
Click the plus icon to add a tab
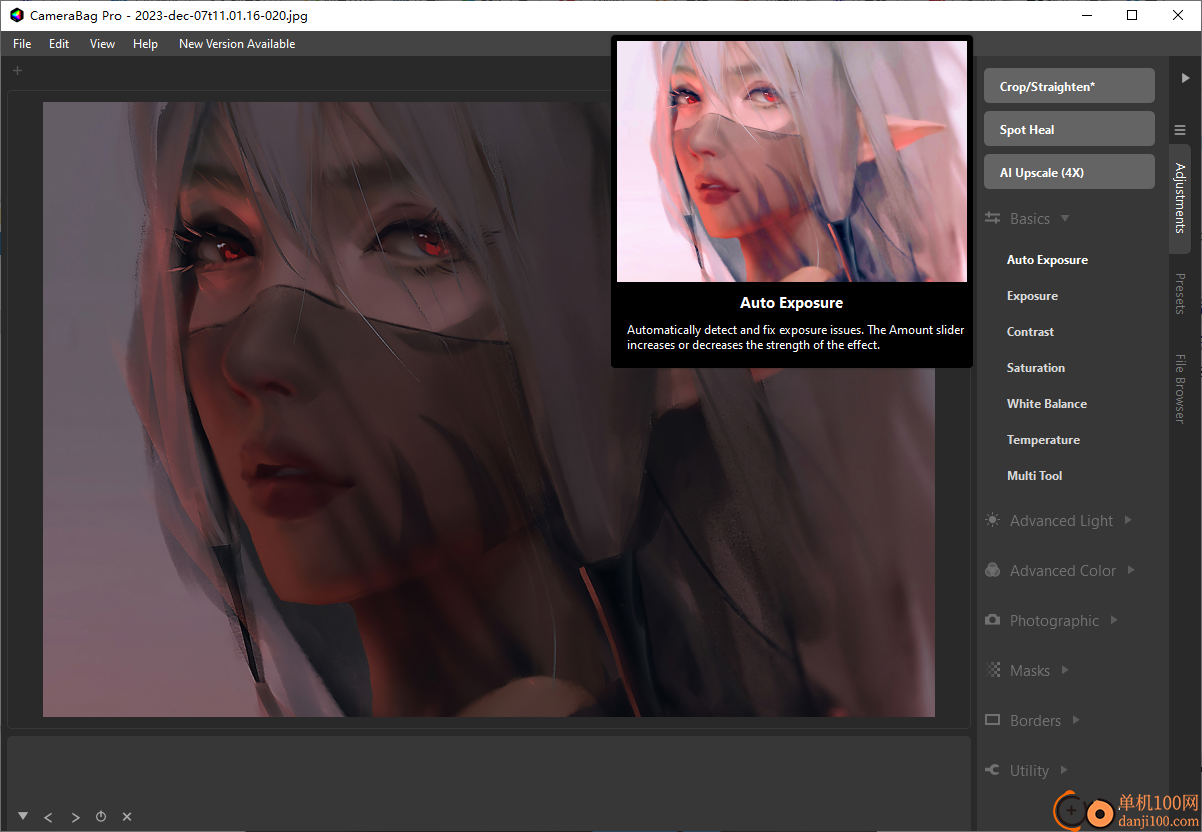coord(17,70)
